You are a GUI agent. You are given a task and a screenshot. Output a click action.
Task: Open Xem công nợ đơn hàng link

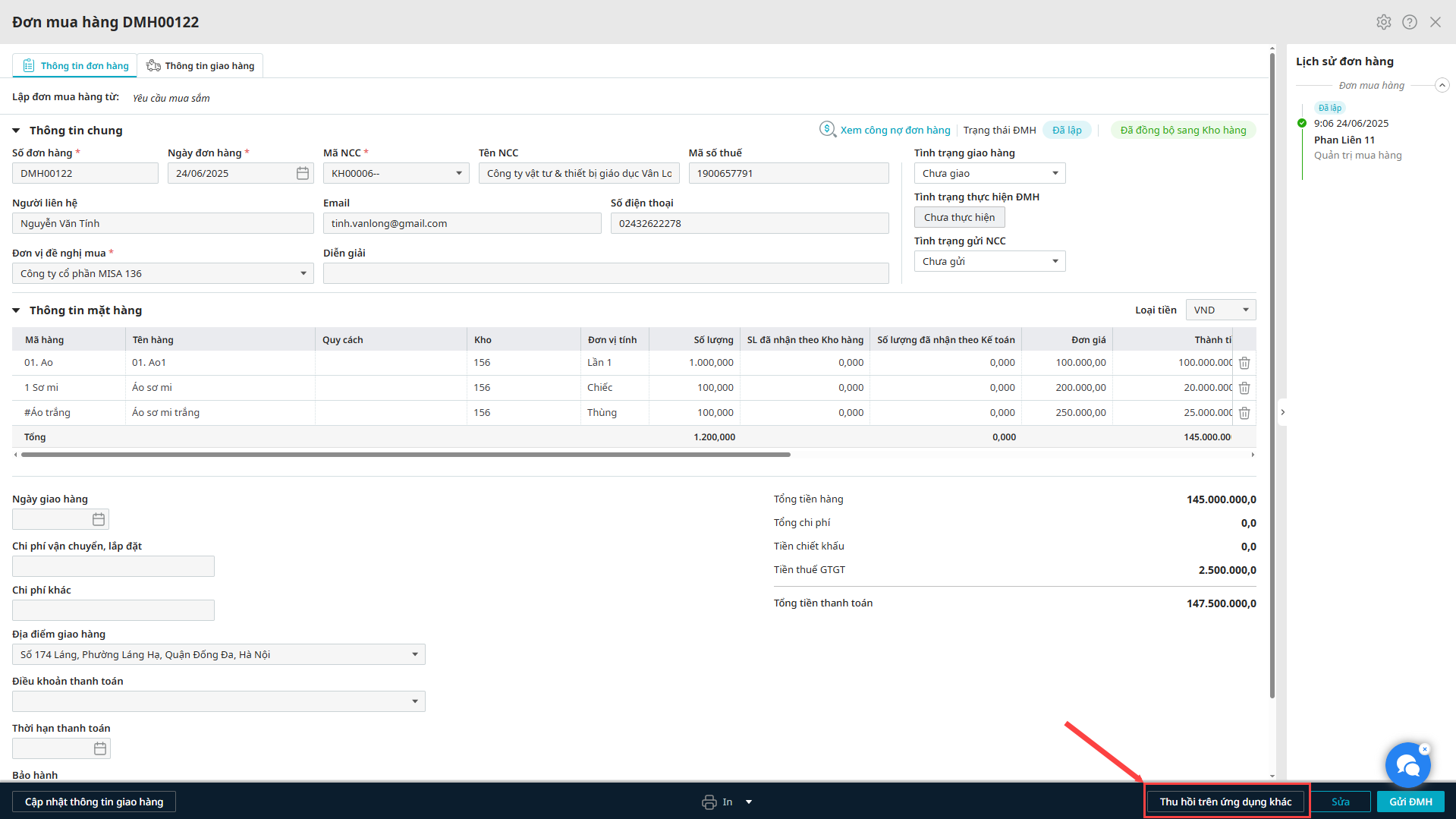coord(895,131)
